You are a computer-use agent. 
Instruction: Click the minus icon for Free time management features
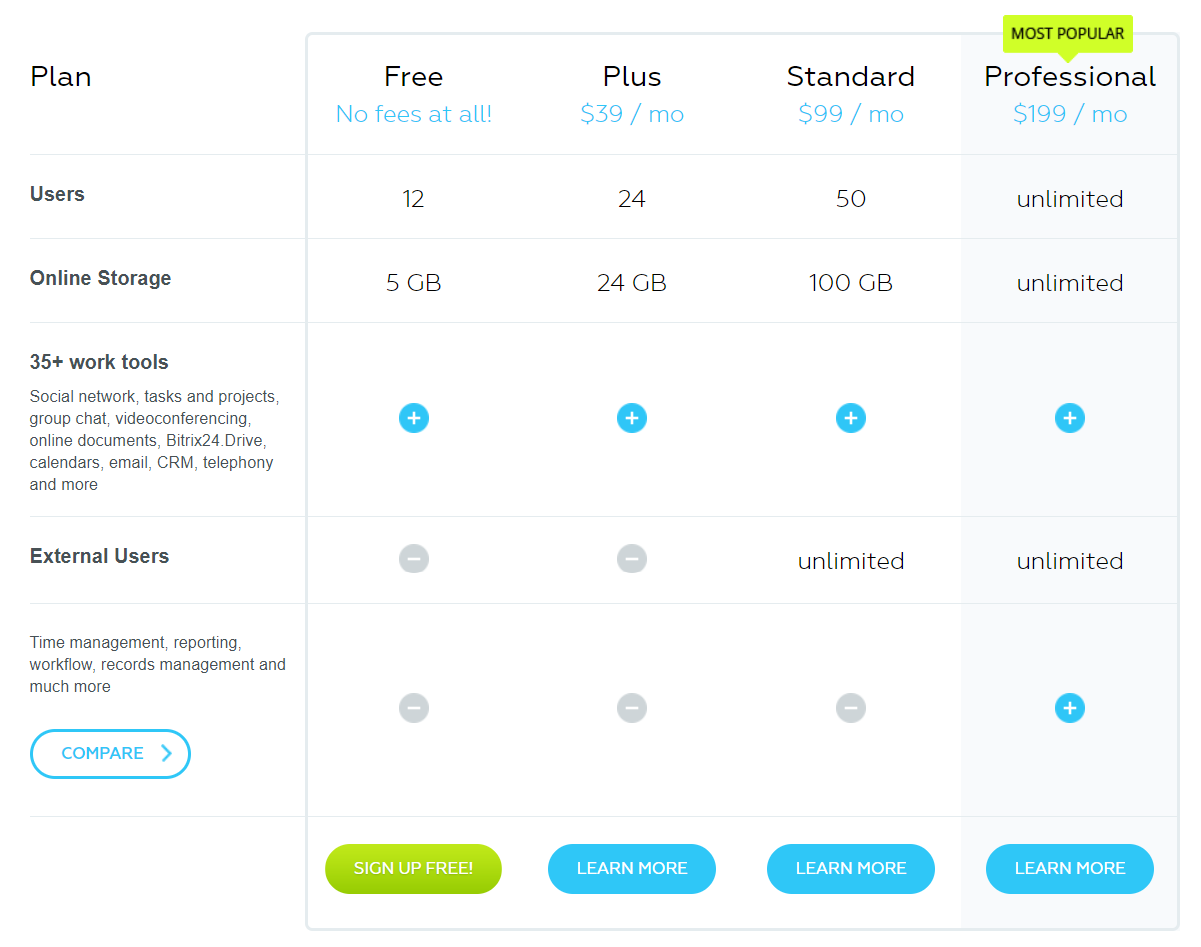coord(413,707)
